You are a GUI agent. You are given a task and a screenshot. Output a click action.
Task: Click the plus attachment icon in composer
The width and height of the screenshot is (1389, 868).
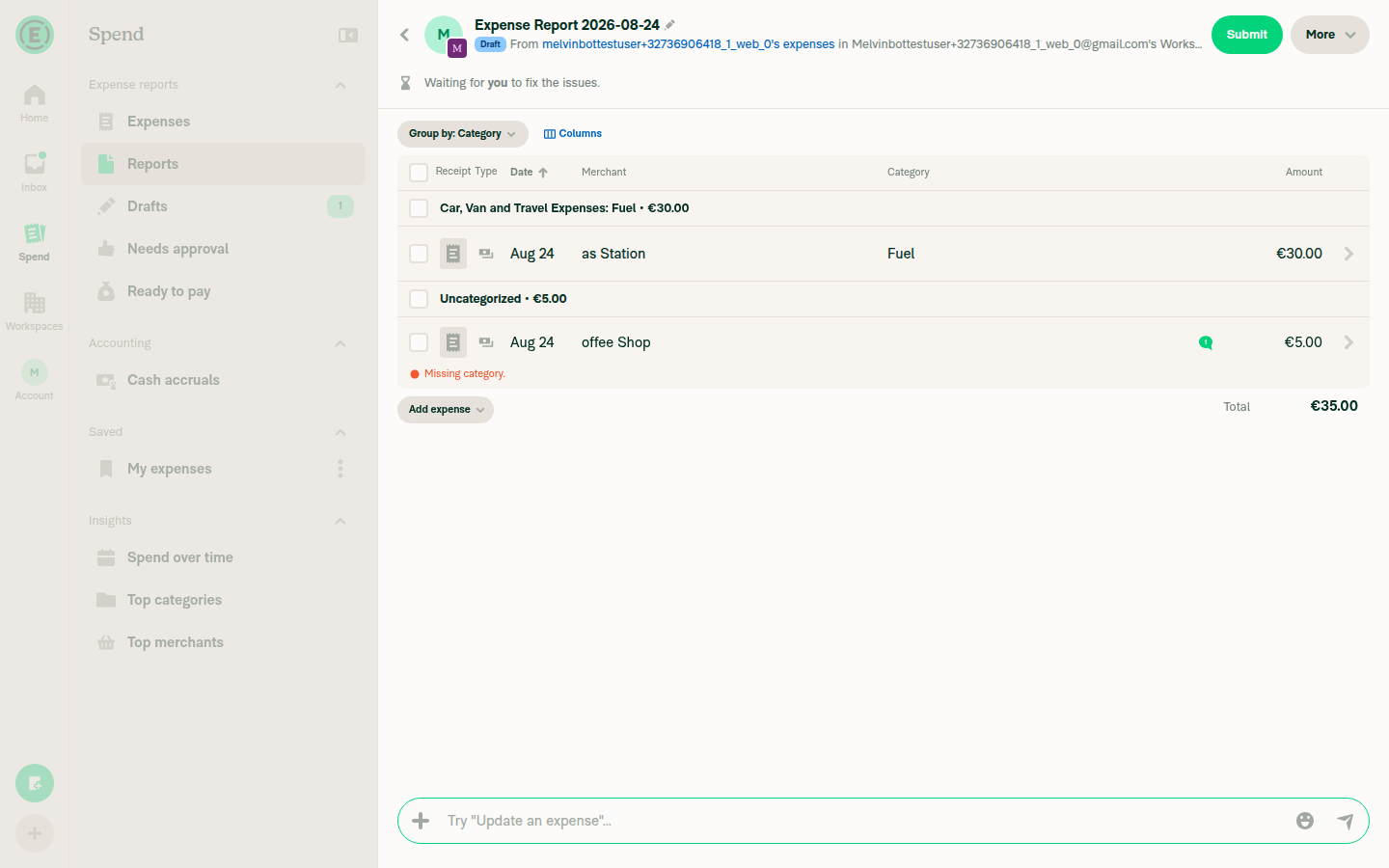(x=421, y=821)
